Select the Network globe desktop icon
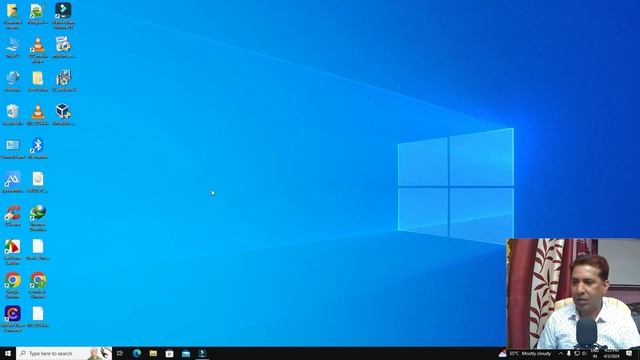 (x=13, y=81)
